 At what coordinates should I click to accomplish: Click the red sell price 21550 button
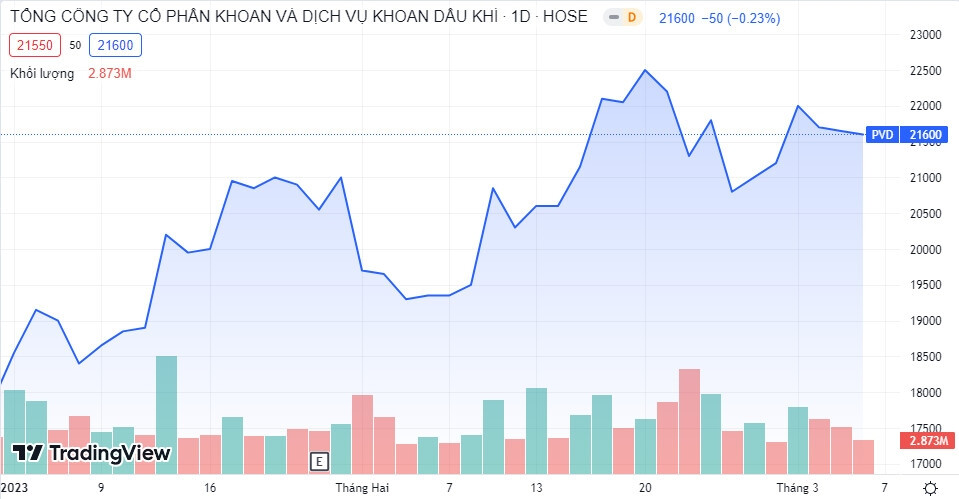(36, 45)
